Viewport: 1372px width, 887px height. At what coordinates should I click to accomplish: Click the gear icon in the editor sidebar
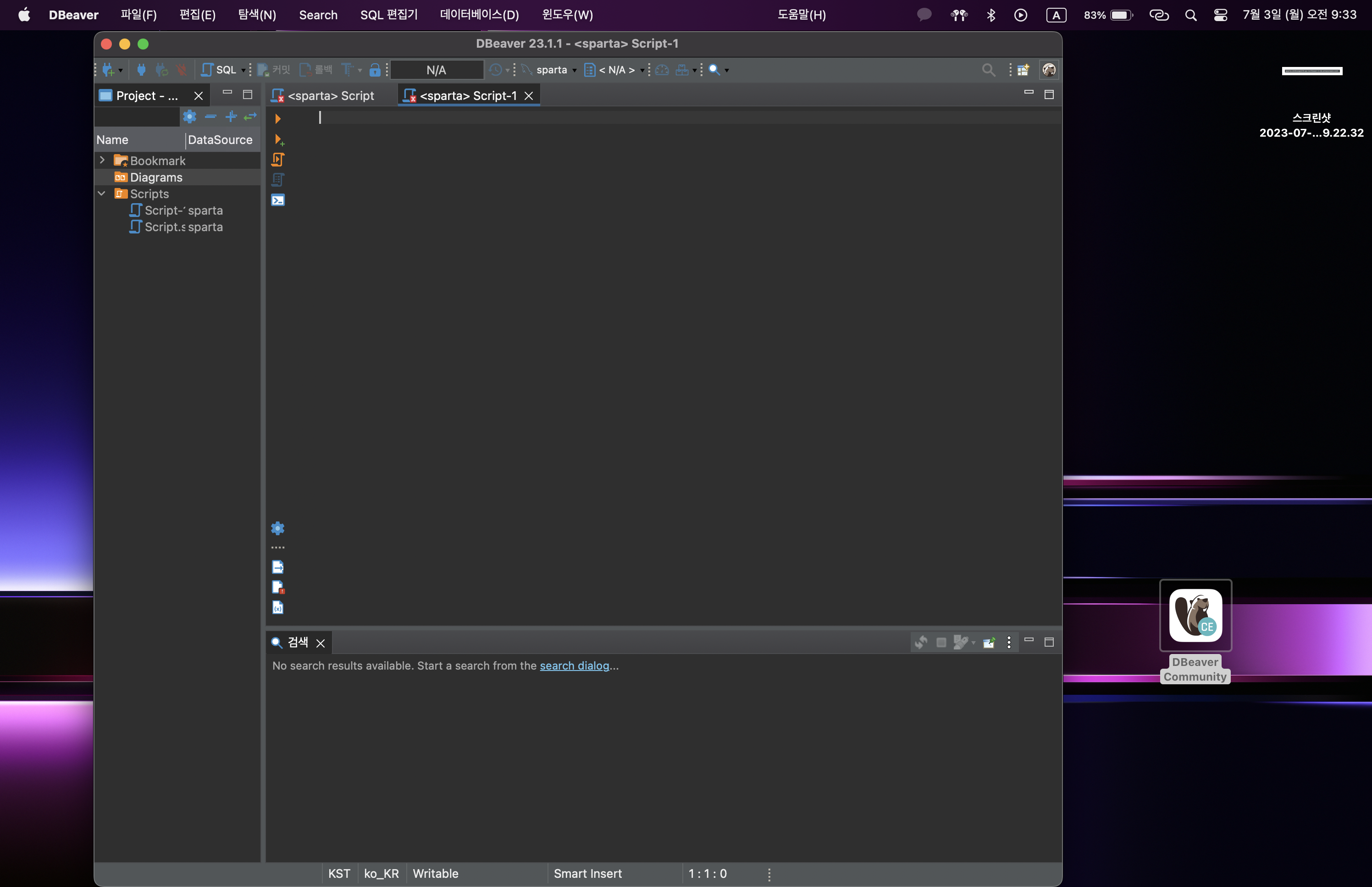[277, 528]
